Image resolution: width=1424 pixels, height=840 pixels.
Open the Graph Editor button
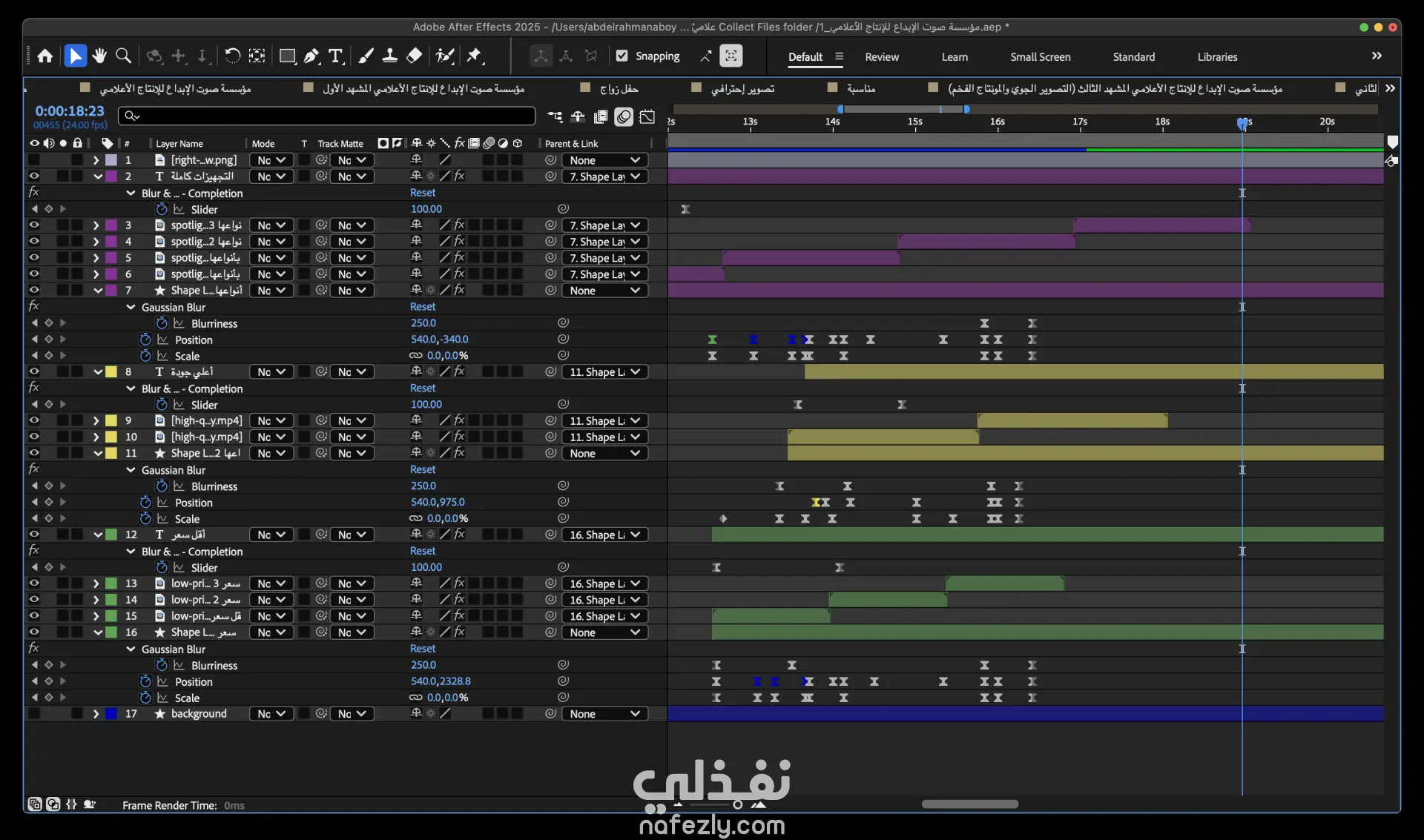click(x=647, y=116)
